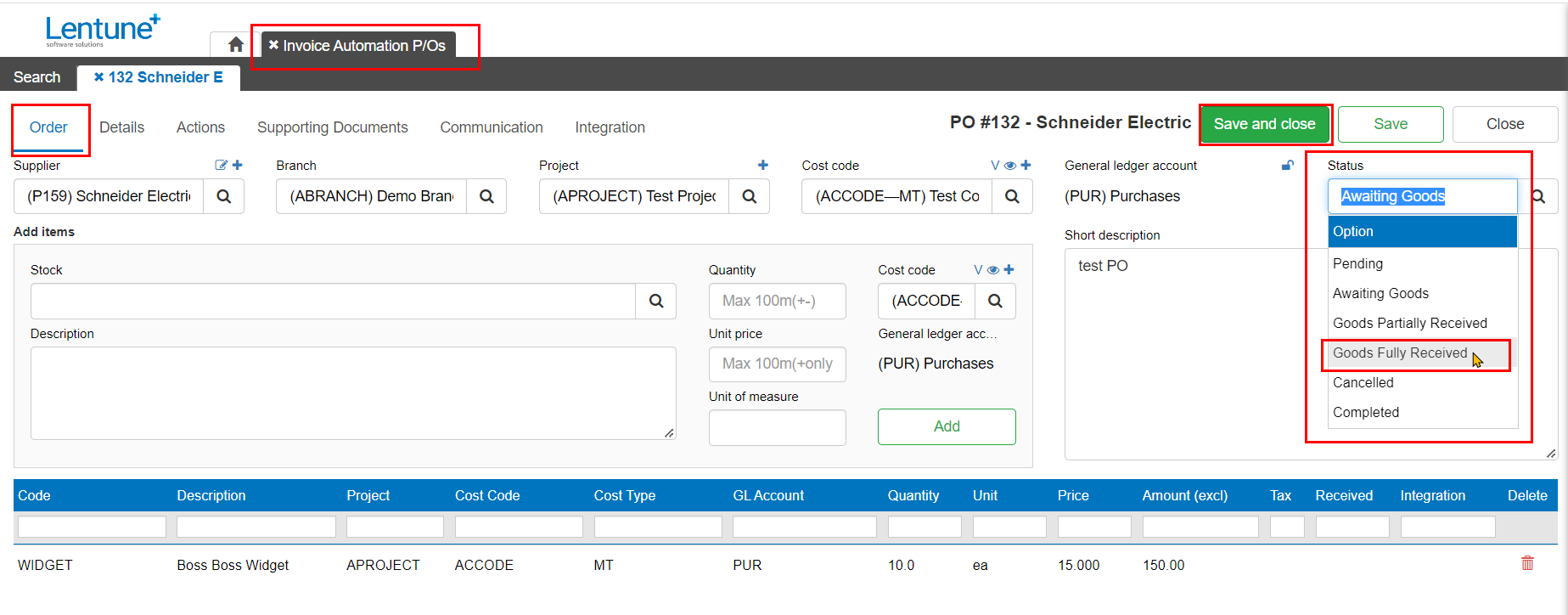1568x615 pixels.
Task: Search status with magnifier icon
Action: [x=1538, y=196]
